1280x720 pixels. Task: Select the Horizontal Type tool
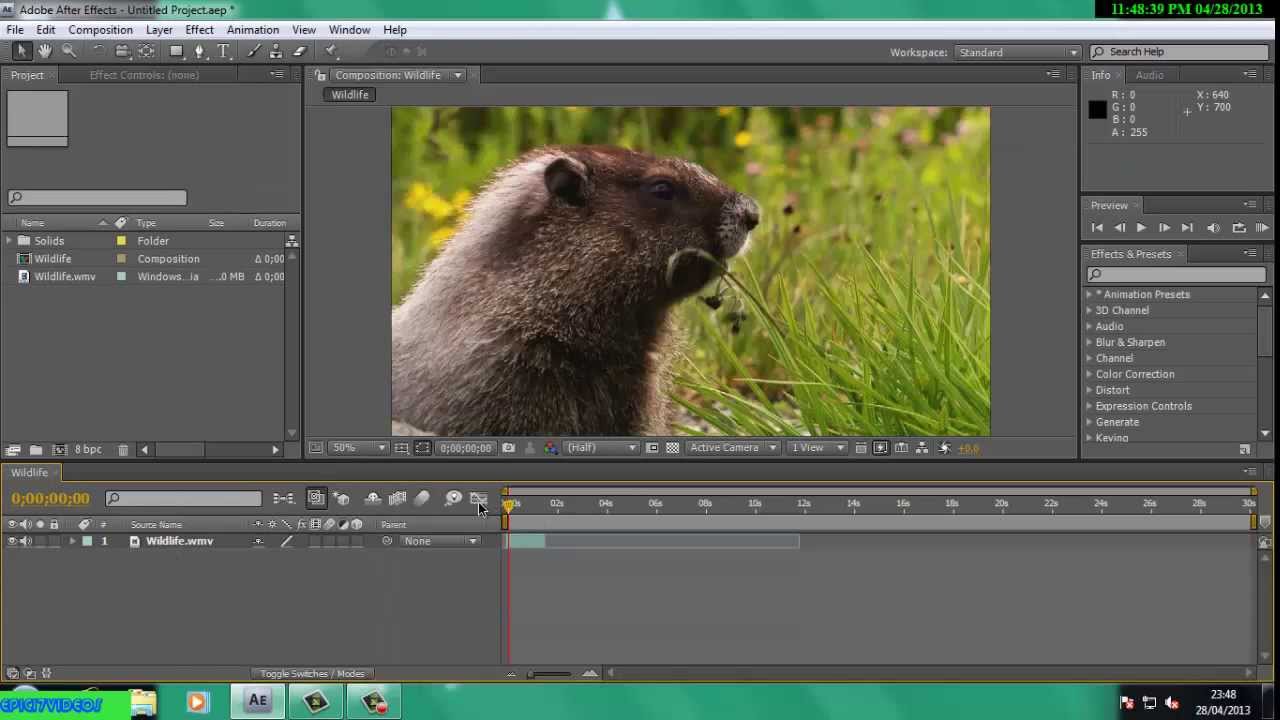click(x=224, y=51)
